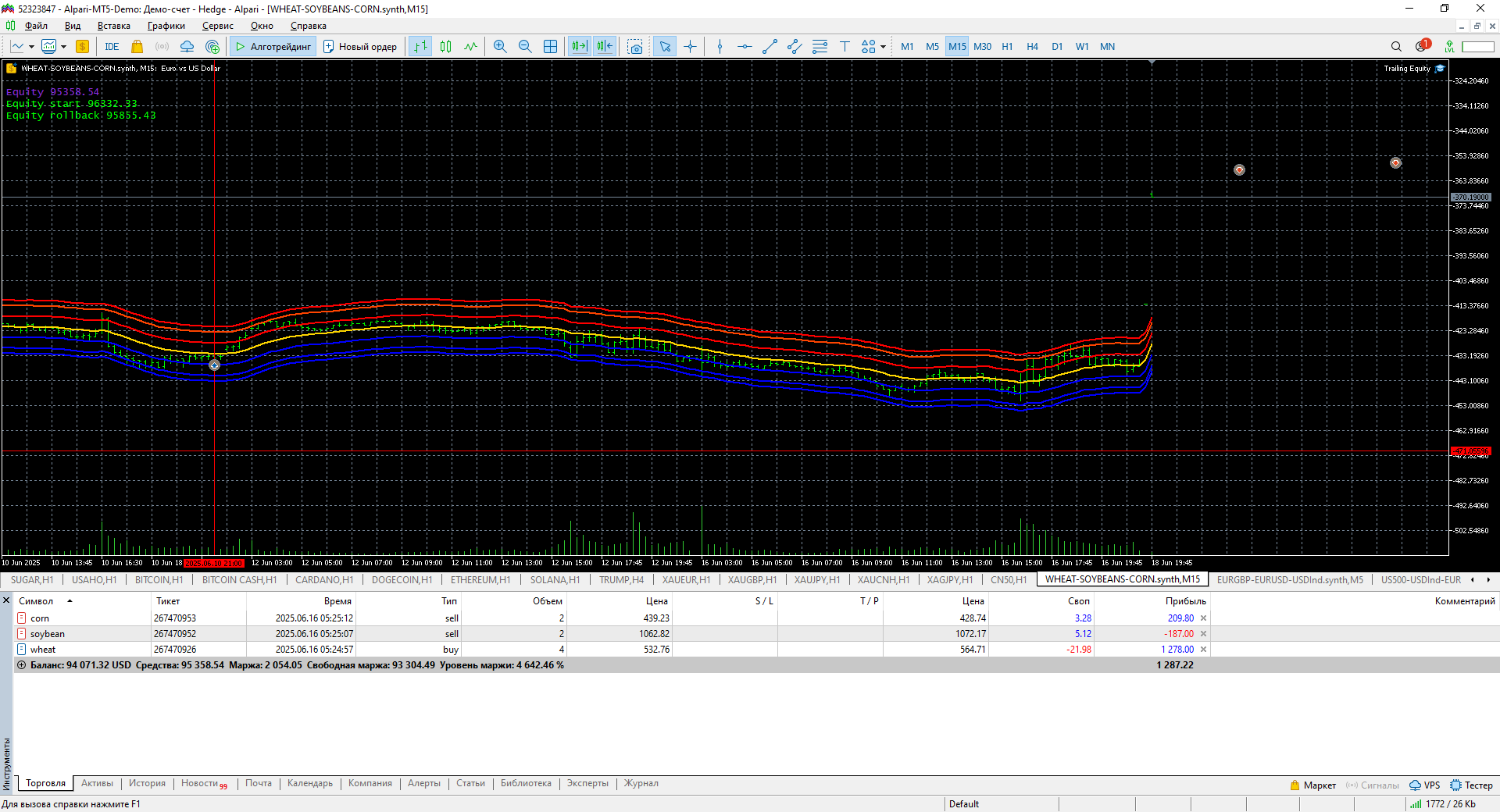Image resolution: width=1500 pixels, height=812 pixels.
Task: Open the chart type dropdown arrow
Action: click(x=31, y=47)
